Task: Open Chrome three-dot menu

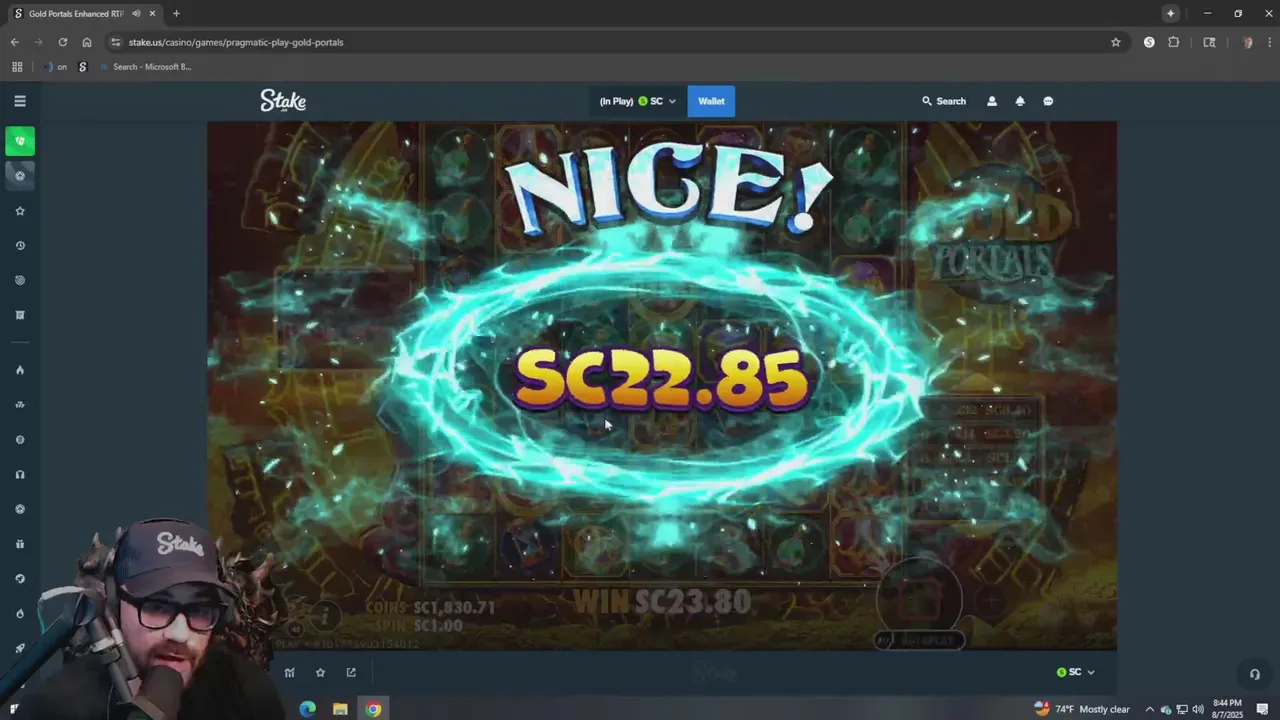Action: (x=1268, y=42)
